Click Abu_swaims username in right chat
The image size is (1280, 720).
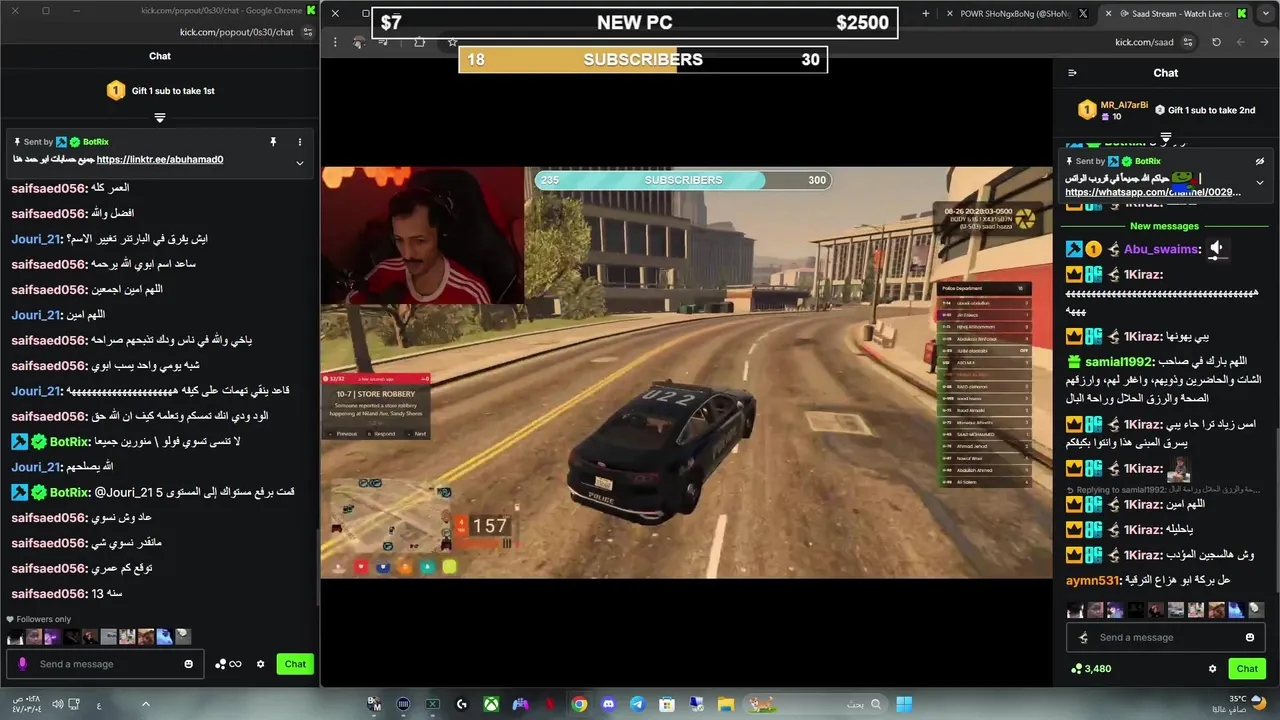(x=1161, y=249)
